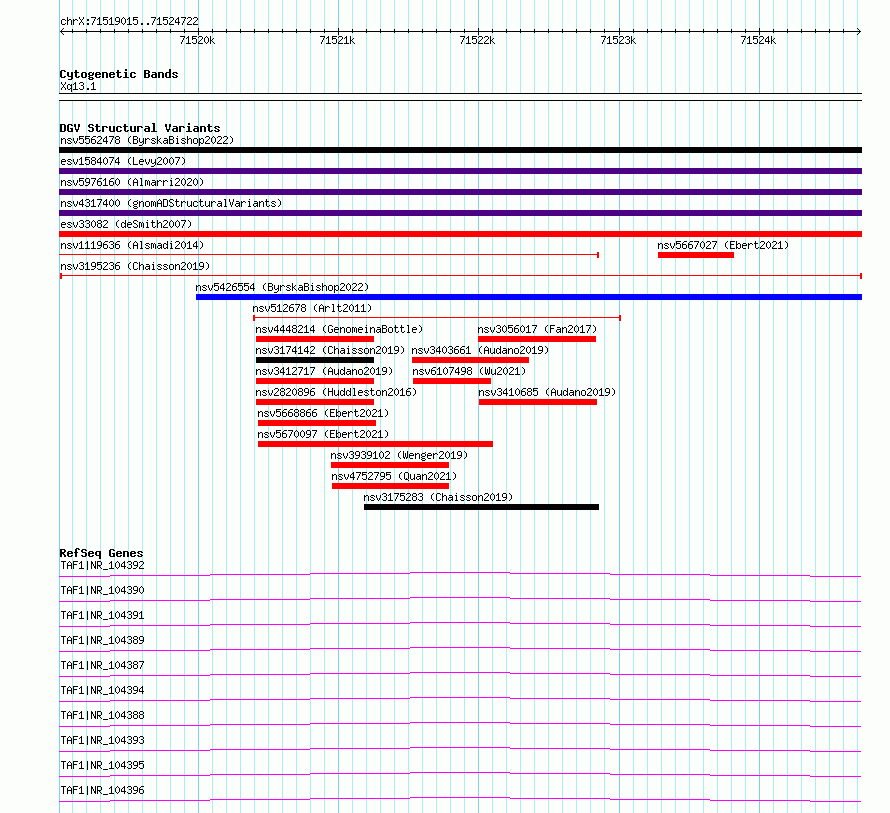This screenshot has width=890, height=813.
Task: Click the blue nsv5426554 variant bar
Action: tap(529, 297)
